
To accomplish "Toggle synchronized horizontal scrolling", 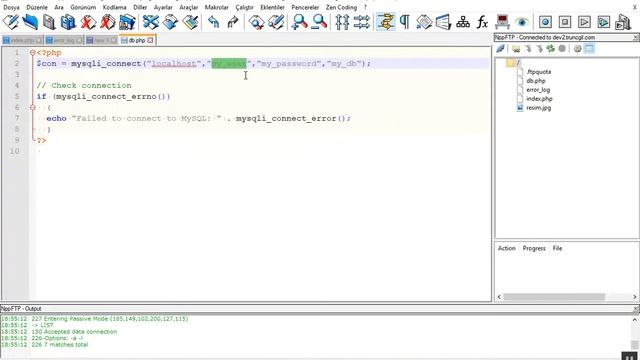I will [x=362, y=22].
